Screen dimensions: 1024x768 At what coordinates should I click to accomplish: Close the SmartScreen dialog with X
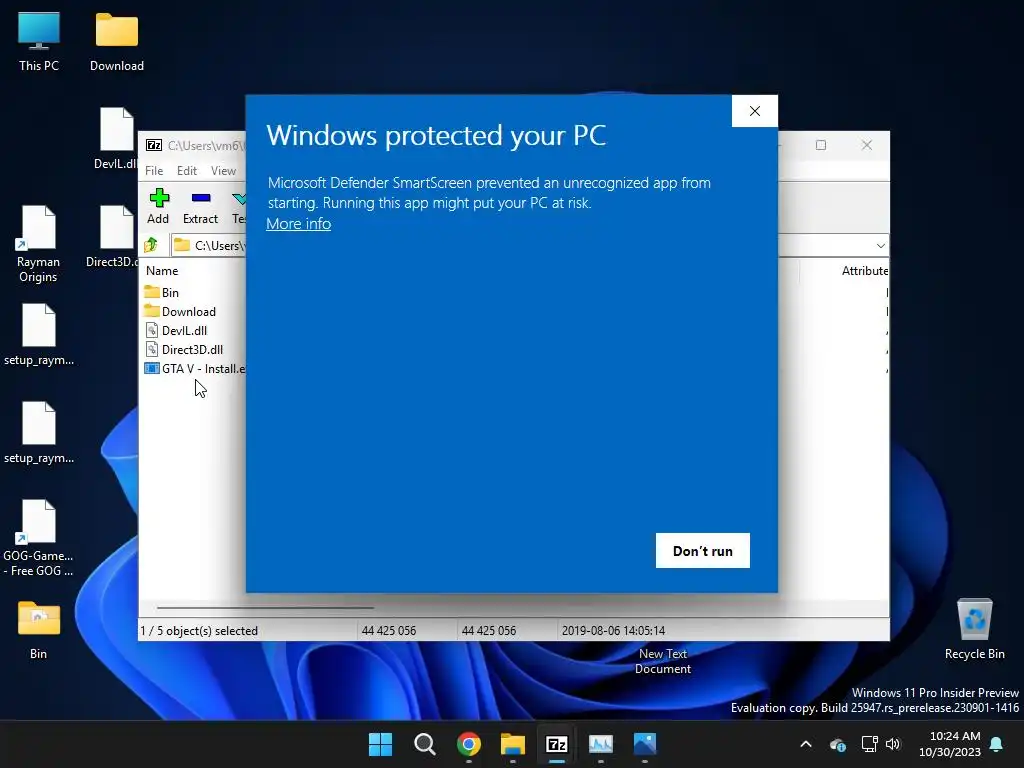(x=754, y=111)
